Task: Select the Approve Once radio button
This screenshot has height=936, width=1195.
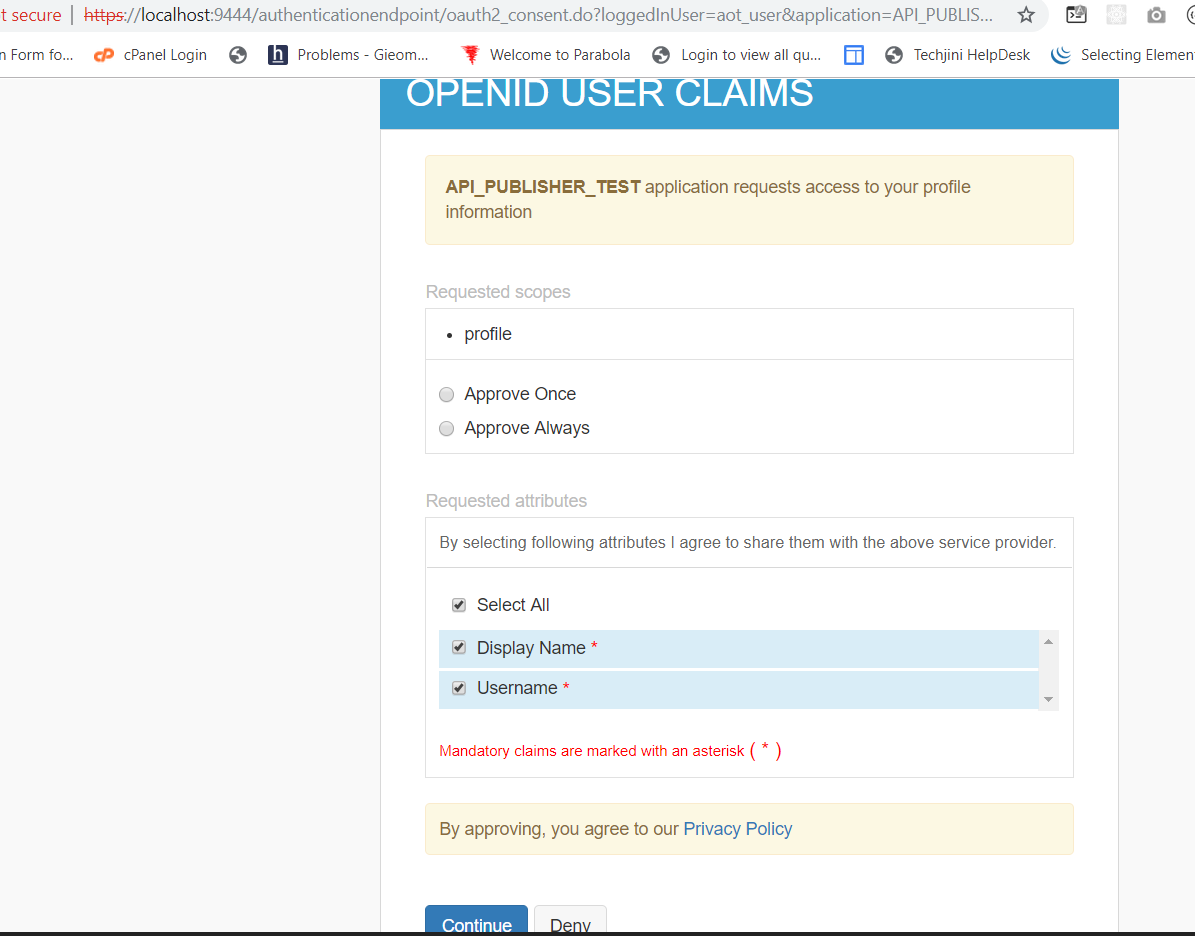Action: [x=446, y=394]
